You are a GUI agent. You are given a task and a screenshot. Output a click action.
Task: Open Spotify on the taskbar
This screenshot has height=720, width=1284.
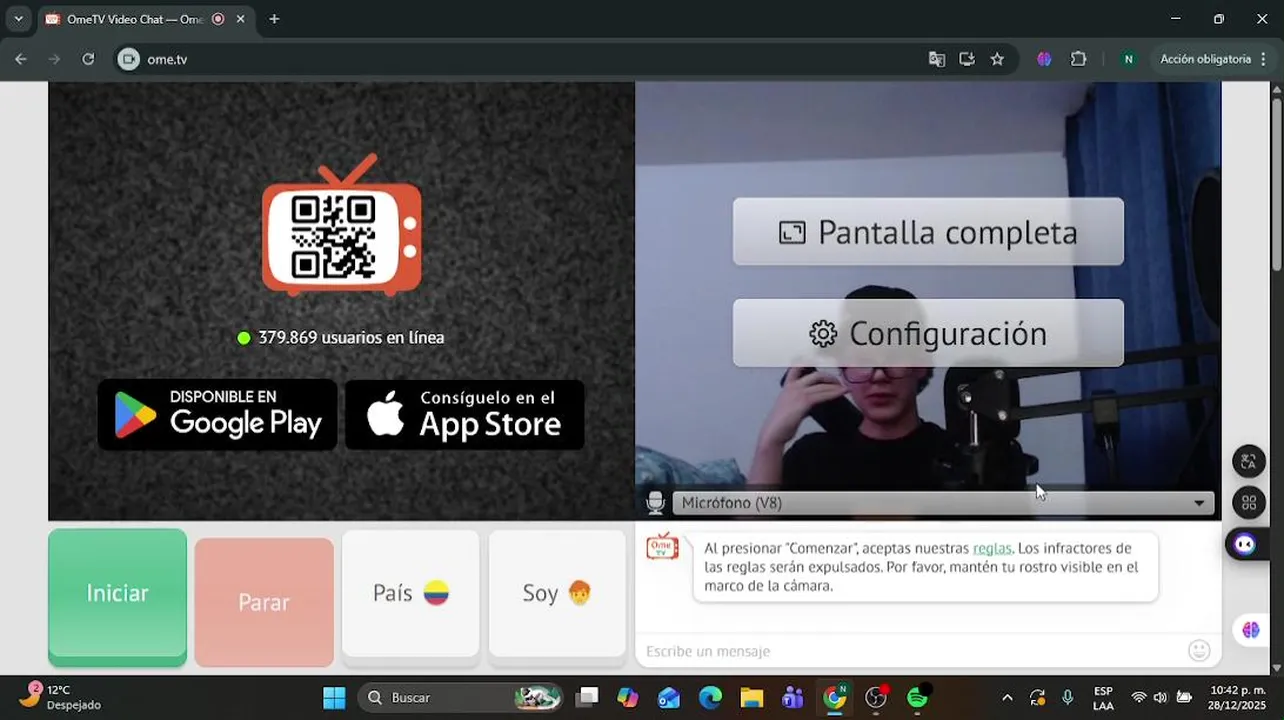[x=917, y=697]
